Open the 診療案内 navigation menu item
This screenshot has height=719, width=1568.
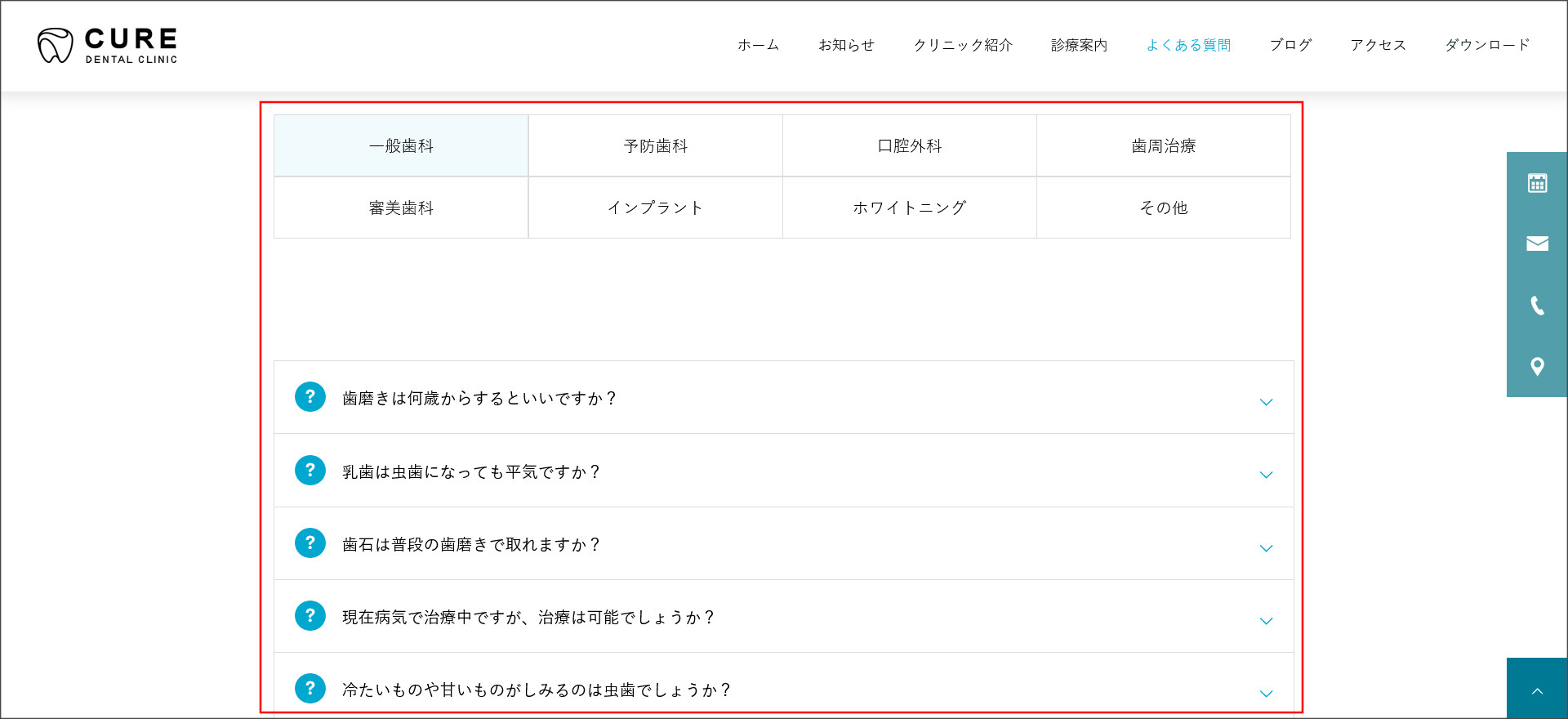coord(1079,45)
